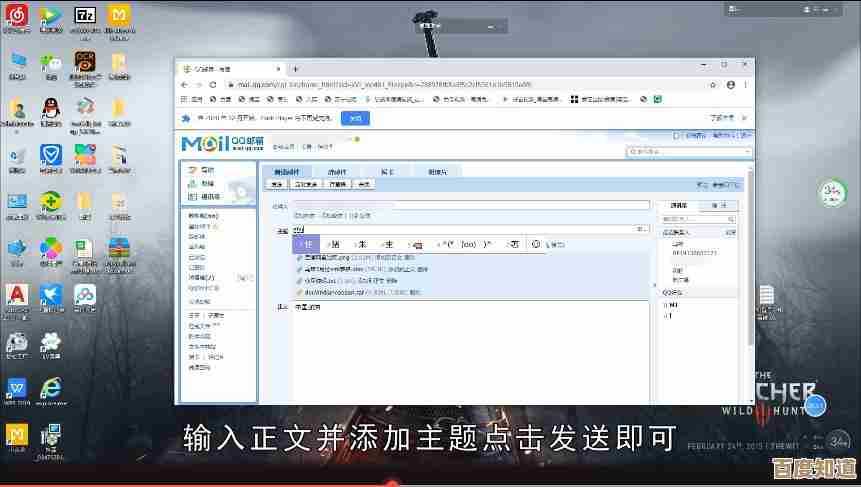Image resolution: width=861 pixels, height=487 pixels.
Task: Bookmark this page with the star icon
Action: [x=713, y=85]
